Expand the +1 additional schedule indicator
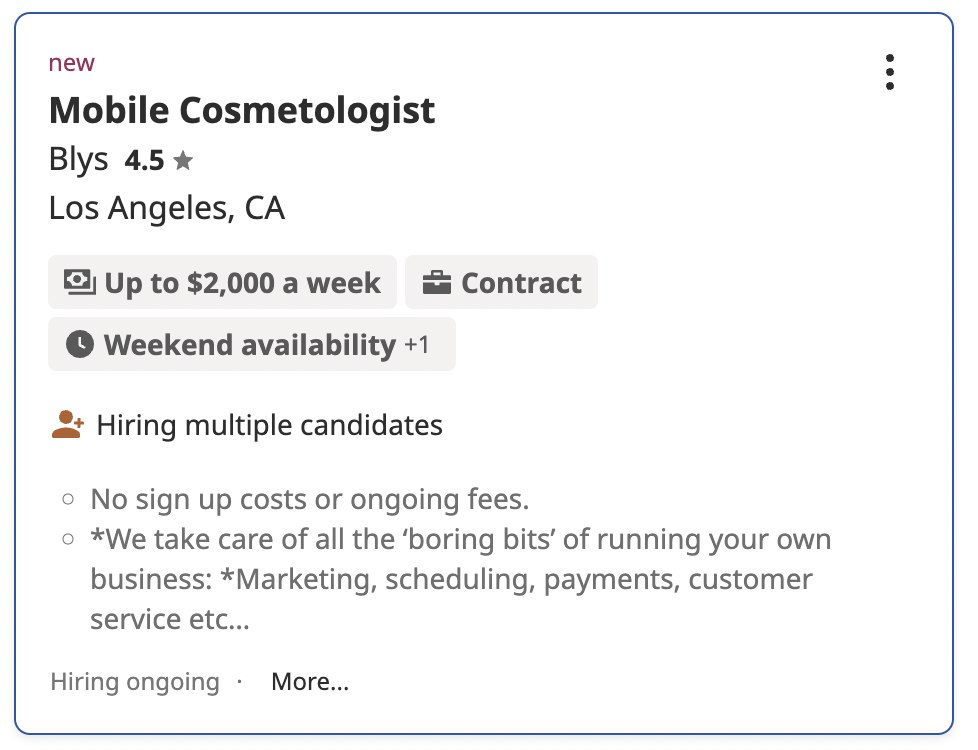 (x=417, y=345)
